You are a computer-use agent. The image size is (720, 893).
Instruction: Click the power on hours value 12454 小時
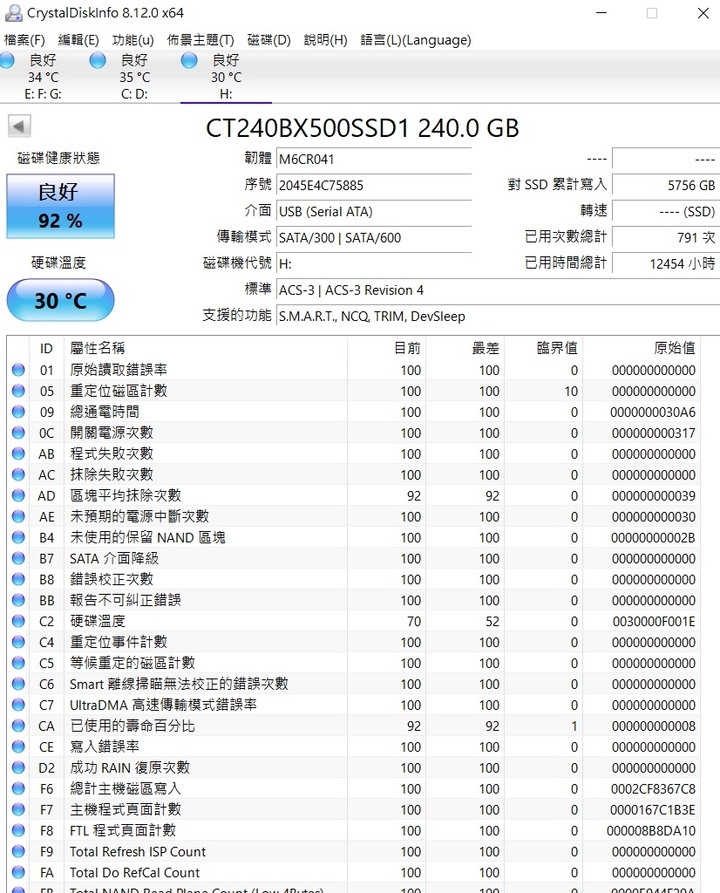coord(665,264)
